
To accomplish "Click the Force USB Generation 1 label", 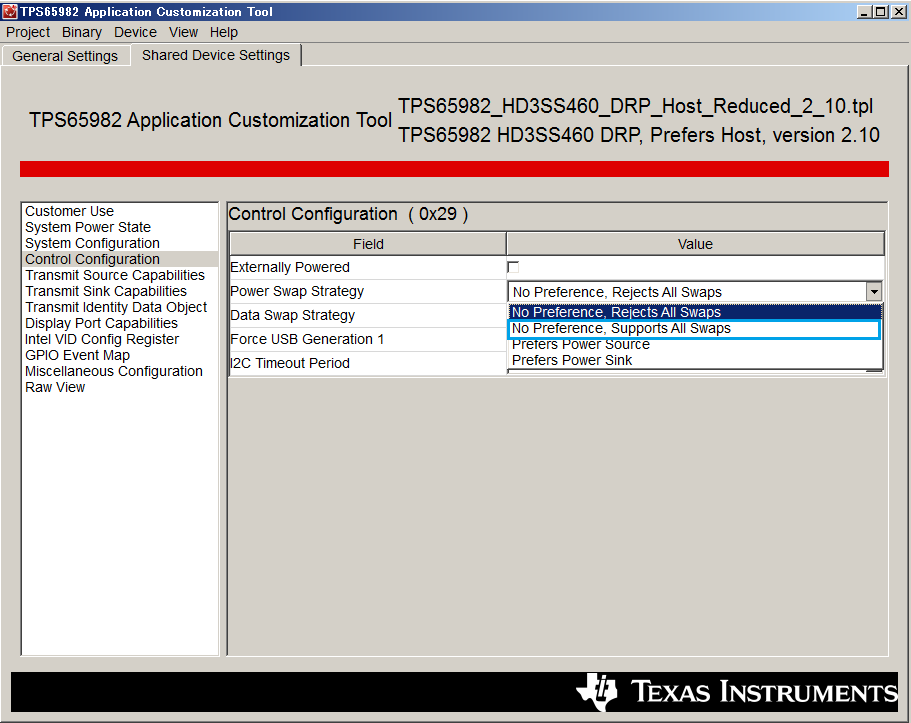I will (307, 339).
